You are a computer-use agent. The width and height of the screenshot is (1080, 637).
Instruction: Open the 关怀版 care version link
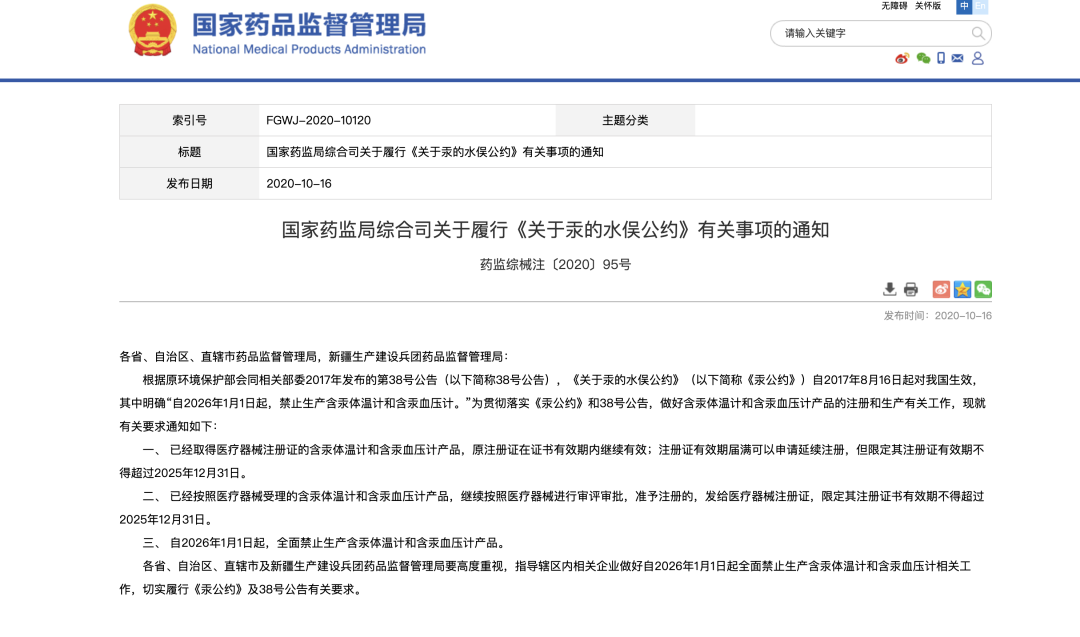[928, 6]
